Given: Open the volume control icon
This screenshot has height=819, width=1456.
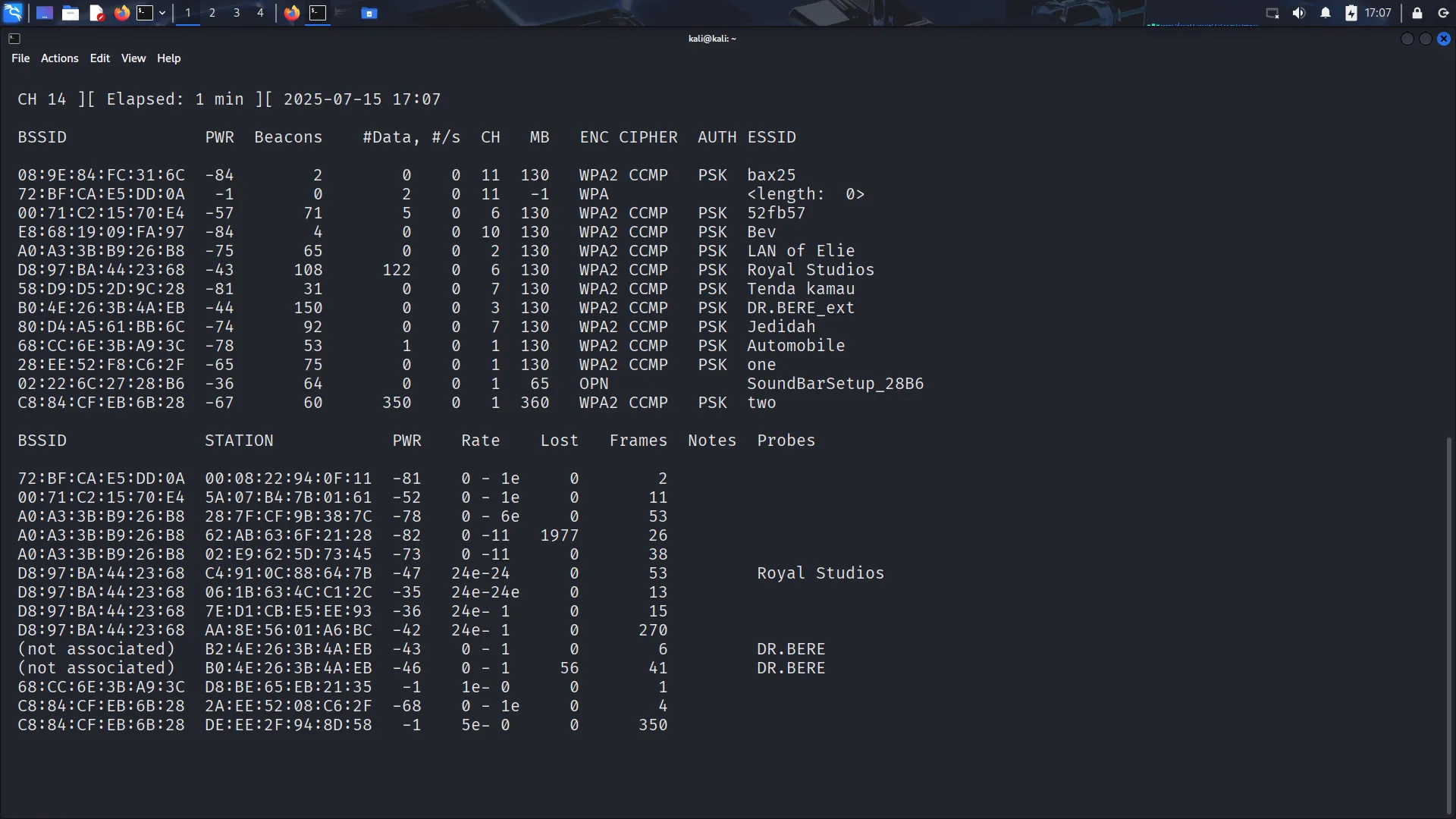Looking at the screenshot, I should tap(1299, 13).
